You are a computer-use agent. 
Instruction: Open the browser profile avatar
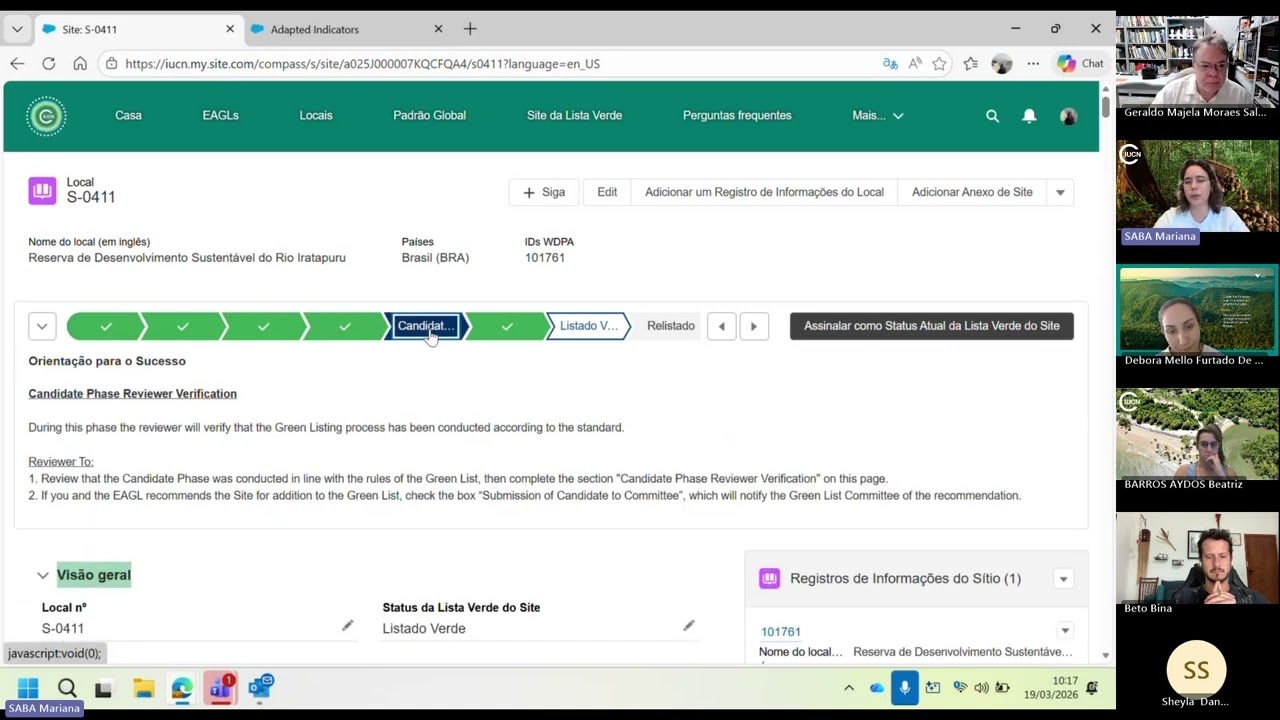pos(1002,63)
